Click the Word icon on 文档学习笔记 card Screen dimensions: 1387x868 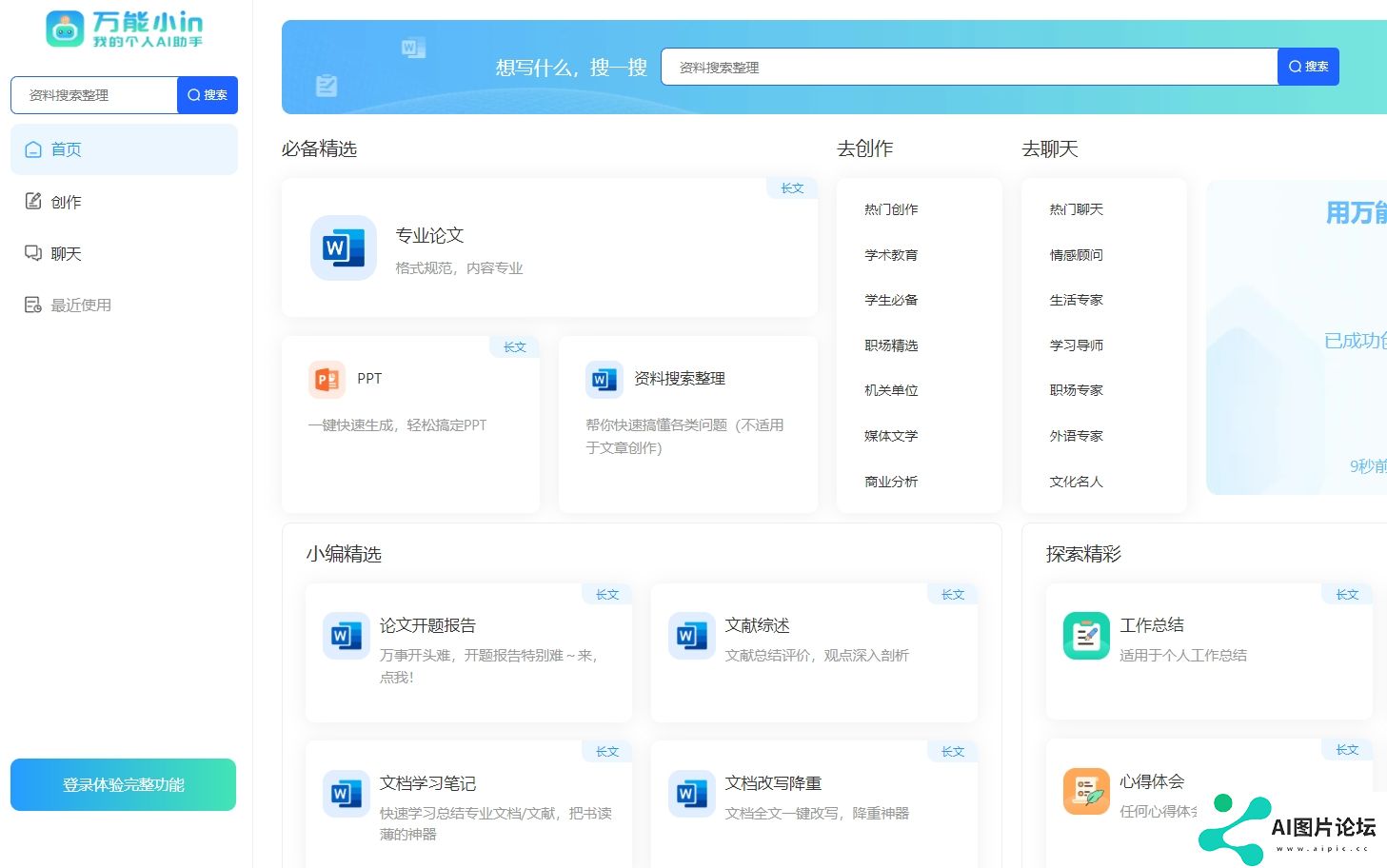[347, 794]
